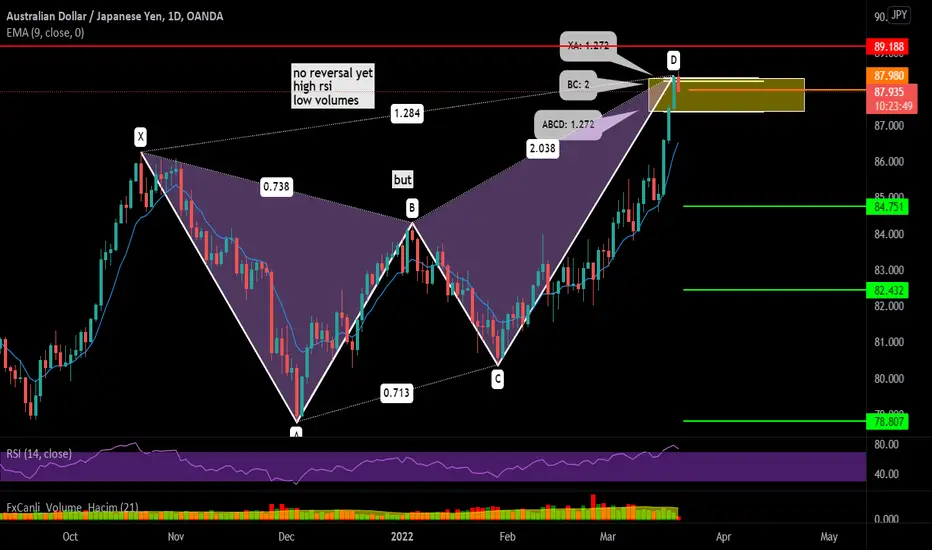This screenshot has height=550, width=932.
Task: Click the 0.713 ratio label
Action: (x=396, y=392)
